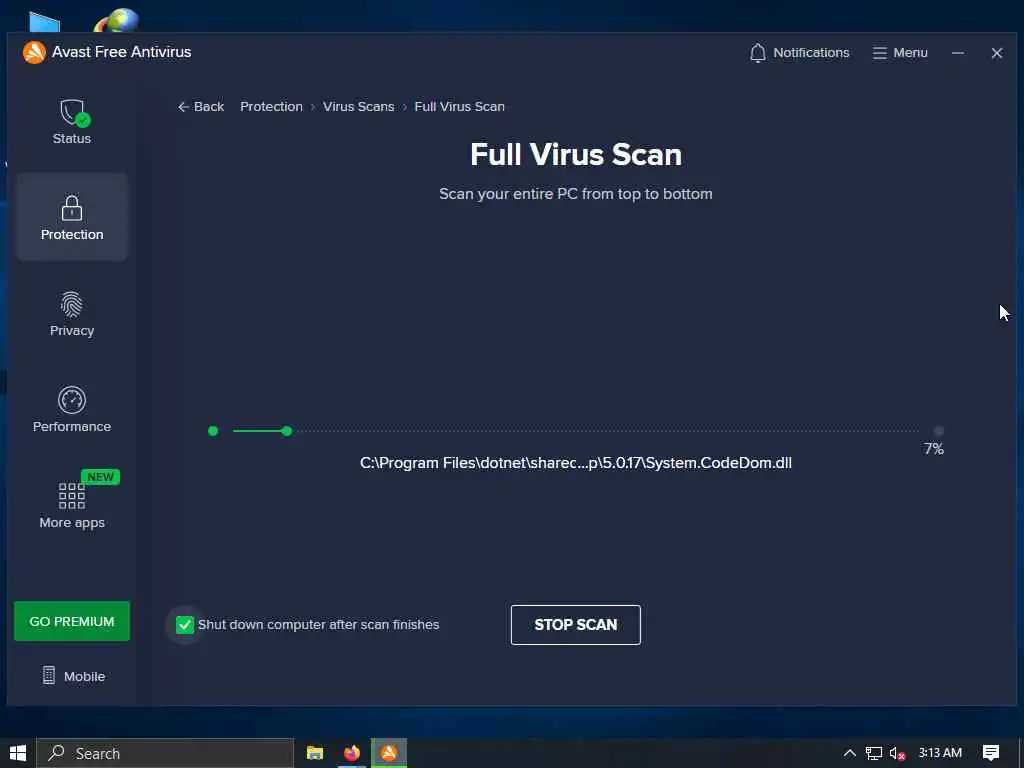Click the taskbar Search box
This screenshot has width=1024, height=768.
165,753
